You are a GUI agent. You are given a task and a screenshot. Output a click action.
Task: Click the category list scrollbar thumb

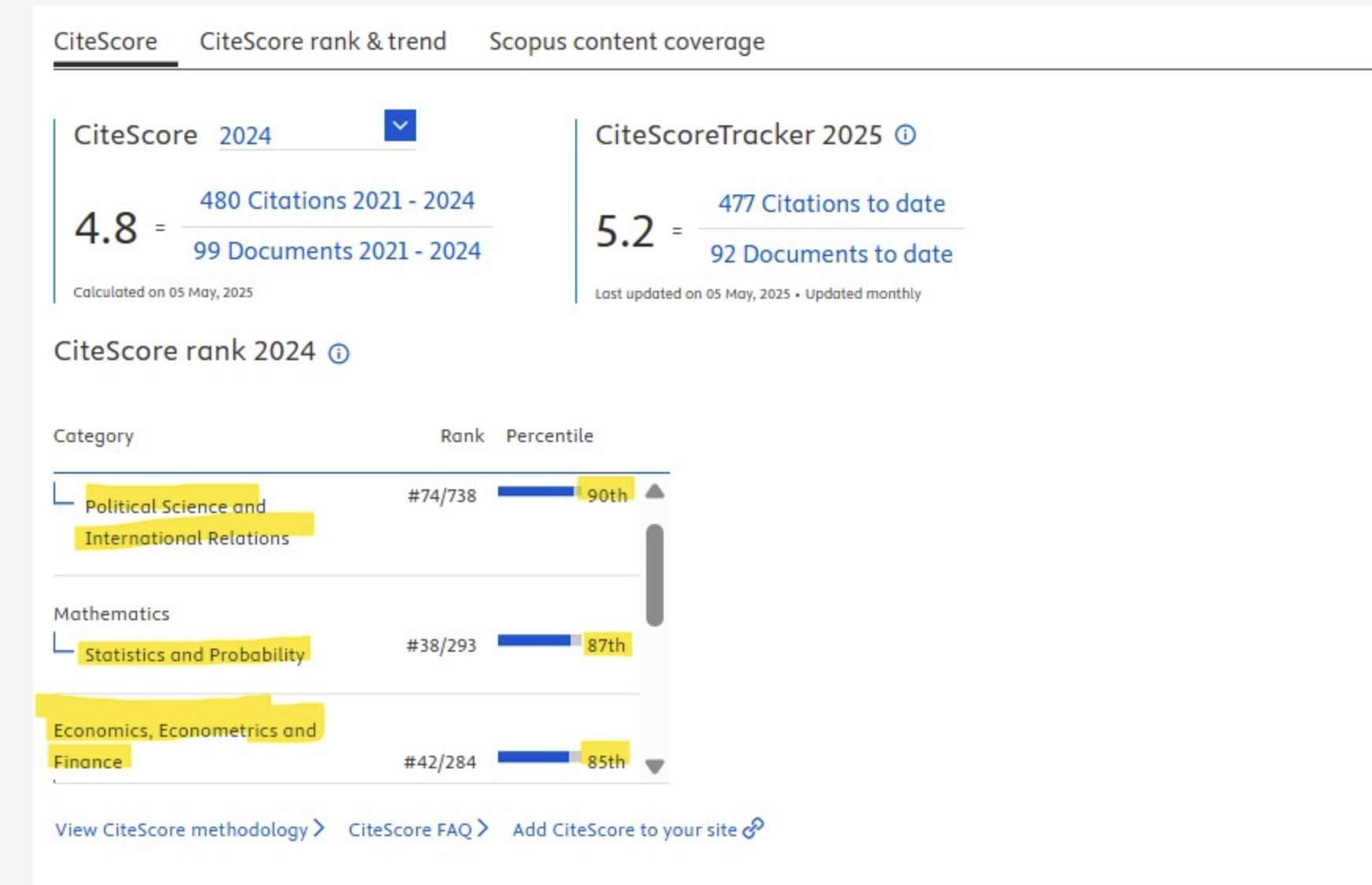[654, 575]
